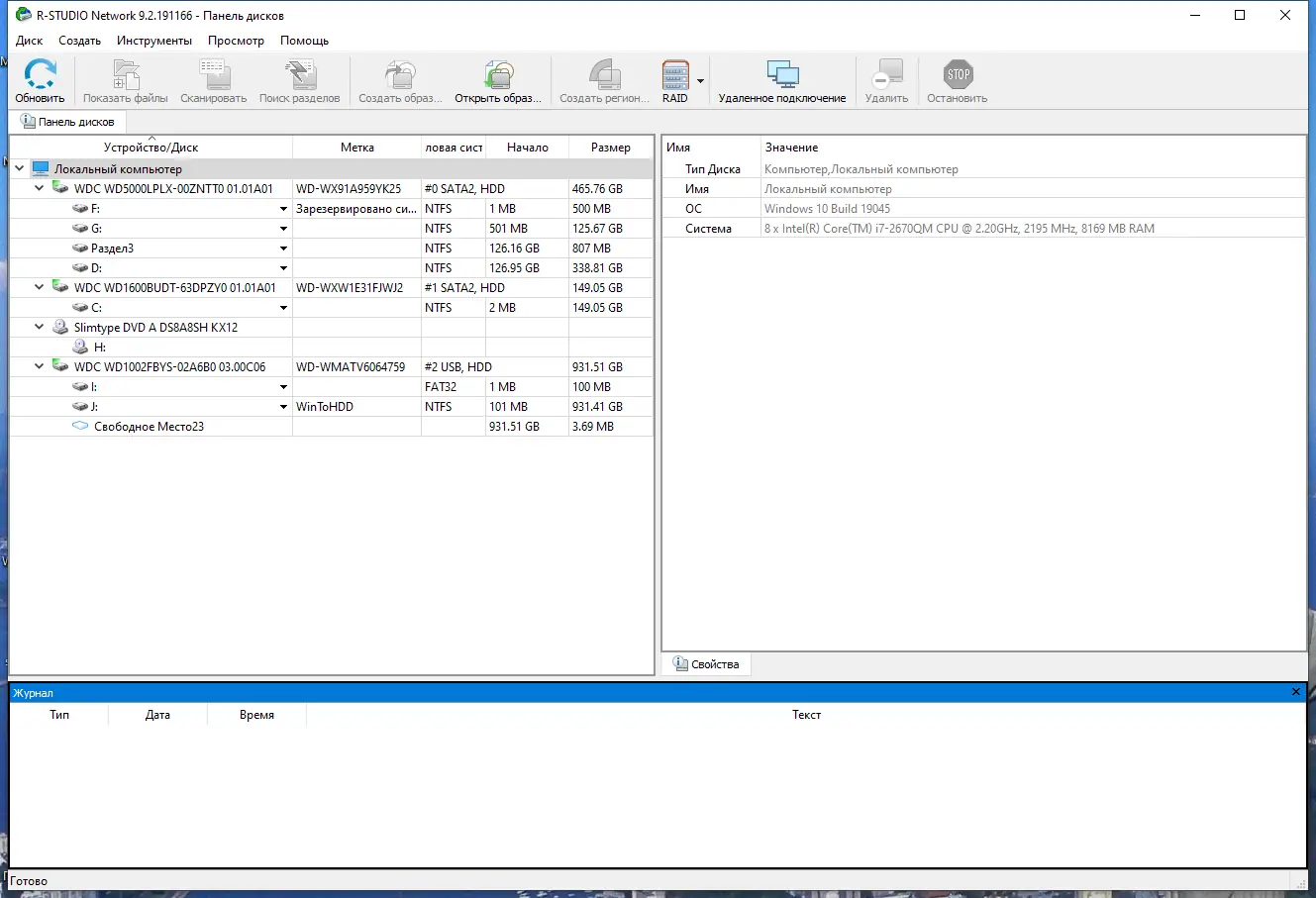Click the Остановить (Stop) icon
Image resolution: width=1316 pixels, height=898 pixels.
tap(957, 79)
